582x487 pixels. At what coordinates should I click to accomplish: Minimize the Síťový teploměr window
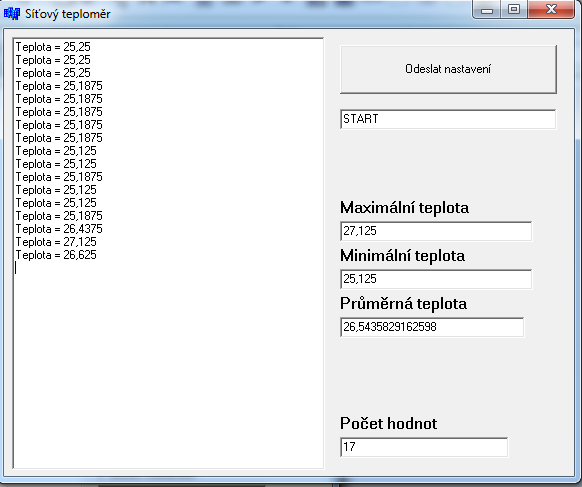point(487,9)
